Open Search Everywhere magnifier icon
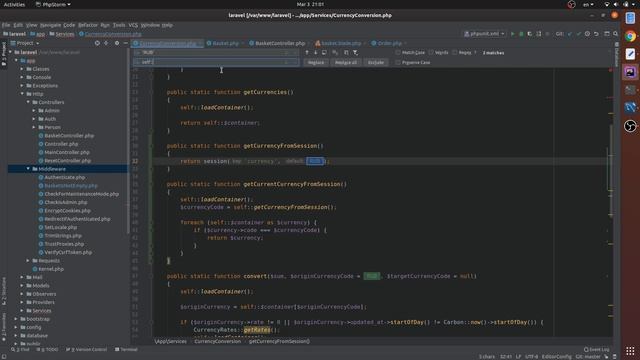 click(616, 34)
